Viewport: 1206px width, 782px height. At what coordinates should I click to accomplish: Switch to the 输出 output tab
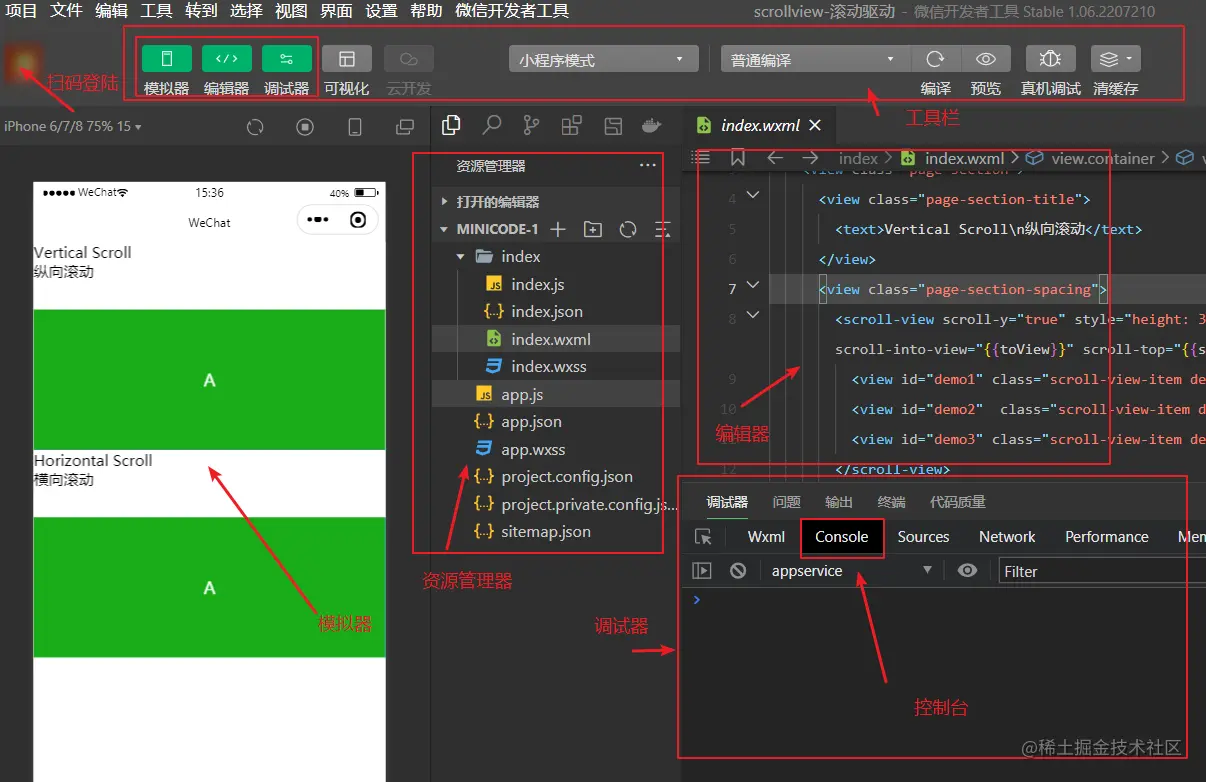(x=839, y=502)
